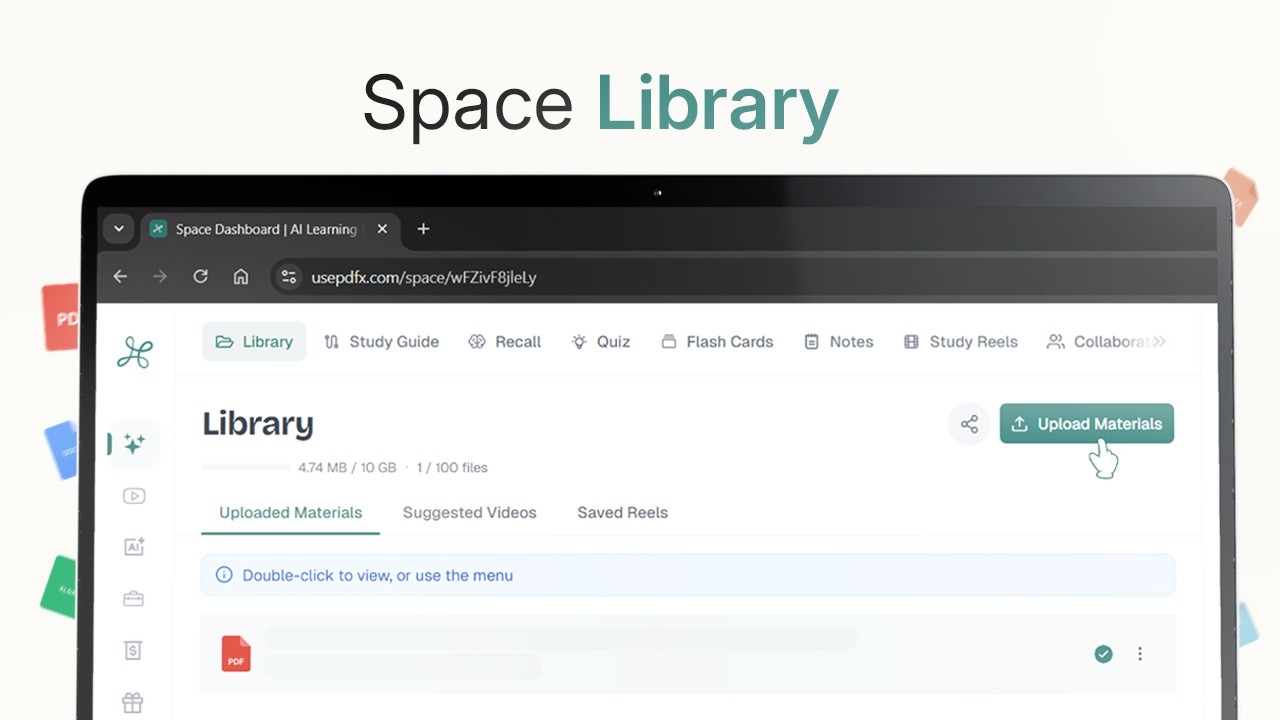Click the share icon button
The height and width of the screenshot is (720, 1280).
969,424
